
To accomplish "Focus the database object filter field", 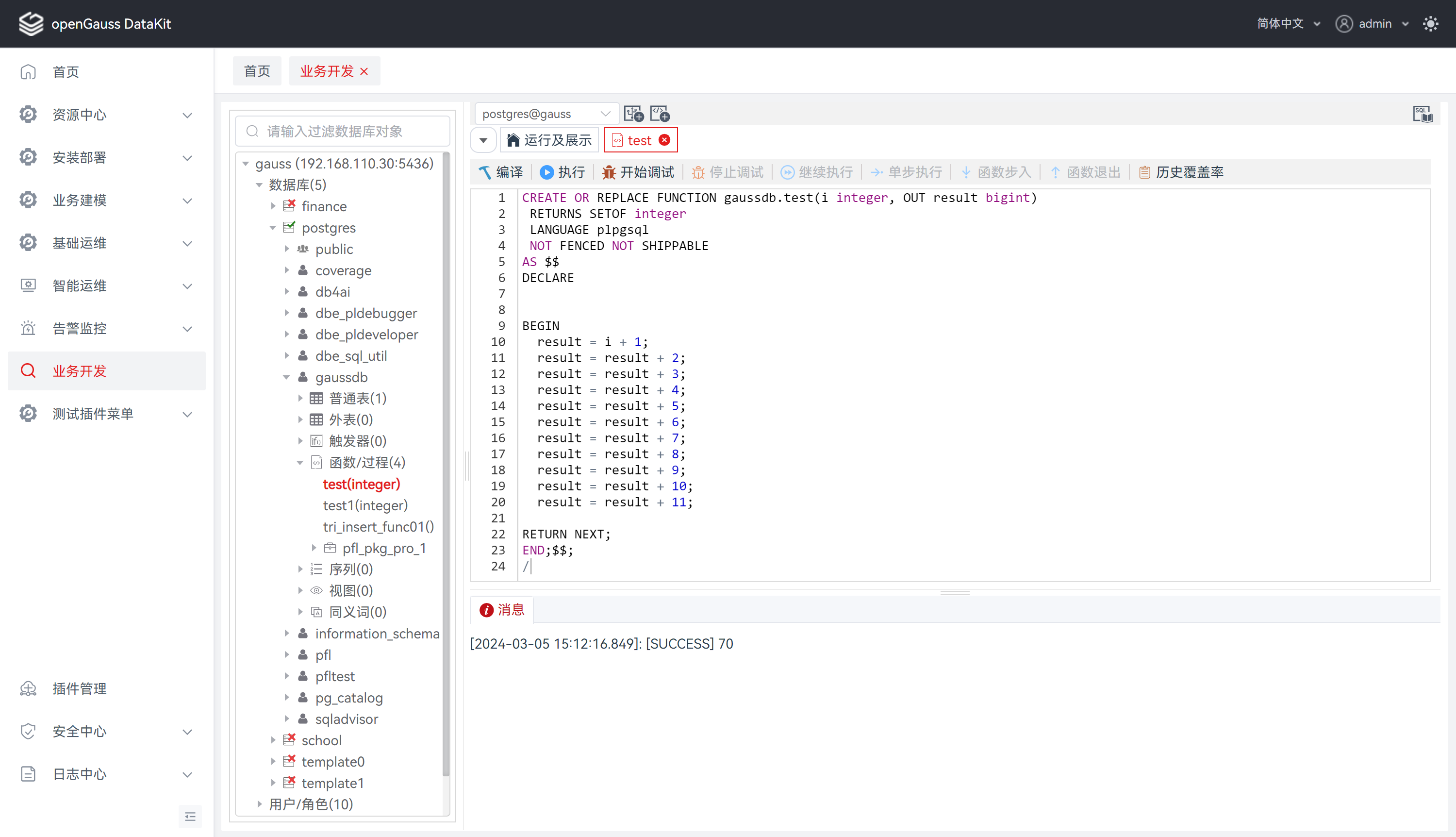I will [345, 131].
